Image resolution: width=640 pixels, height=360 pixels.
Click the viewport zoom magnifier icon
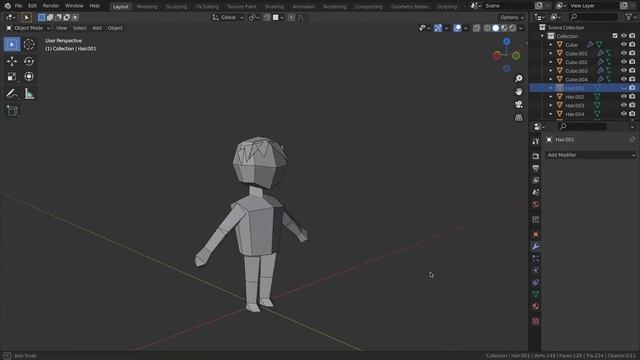pos(519,78)
